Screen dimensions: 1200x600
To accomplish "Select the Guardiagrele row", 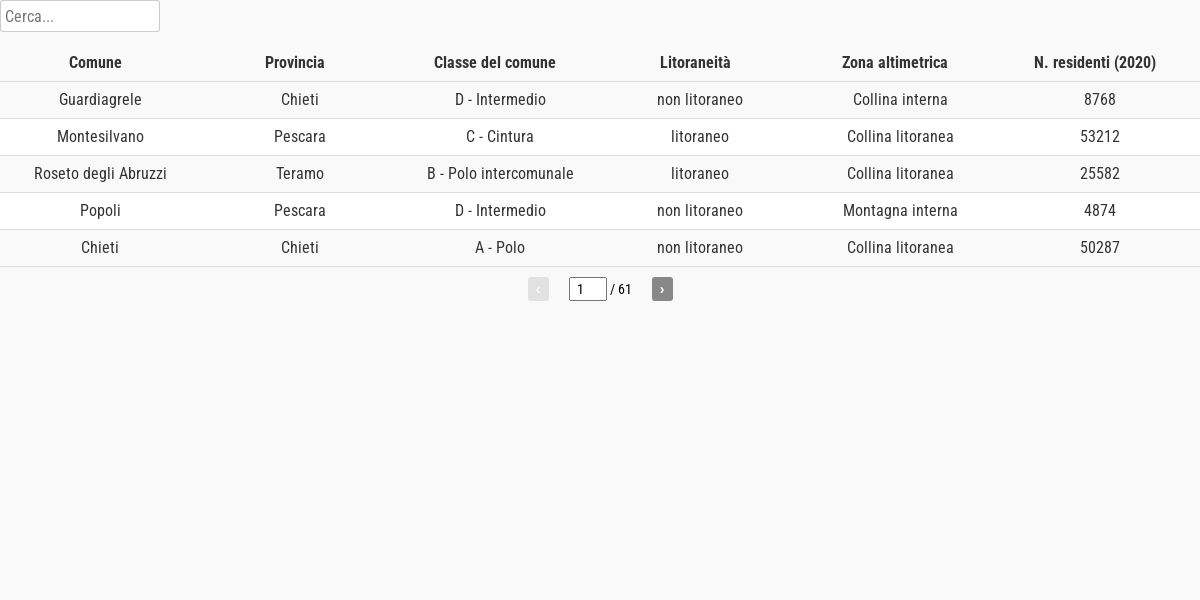I will pyautogui.click(x=600, y=100).
